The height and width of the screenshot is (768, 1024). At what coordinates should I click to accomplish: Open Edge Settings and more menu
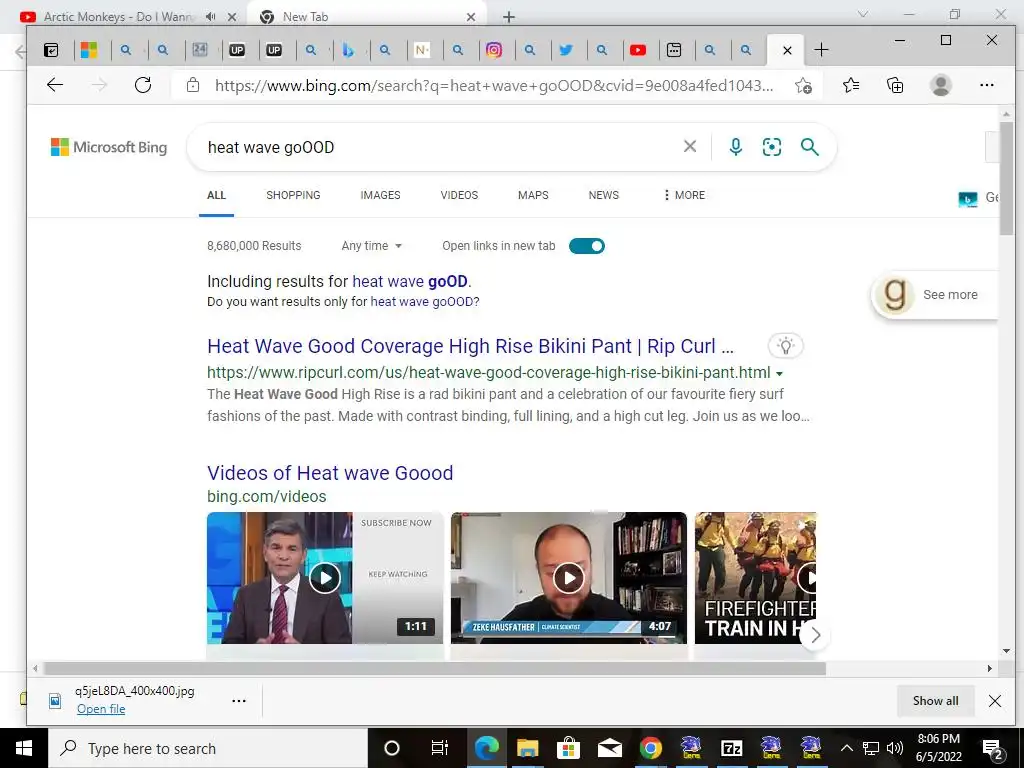(987, 85)
